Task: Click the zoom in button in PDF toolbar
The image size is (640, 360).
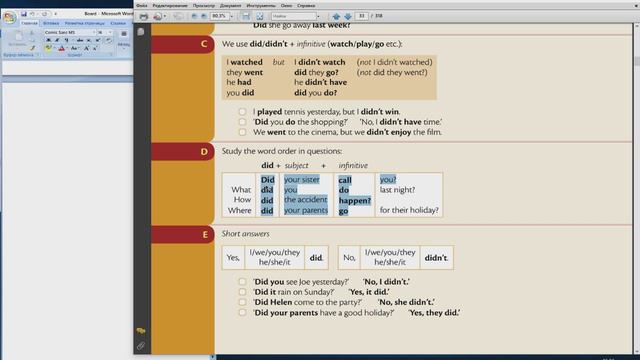Action: [203, 16]
